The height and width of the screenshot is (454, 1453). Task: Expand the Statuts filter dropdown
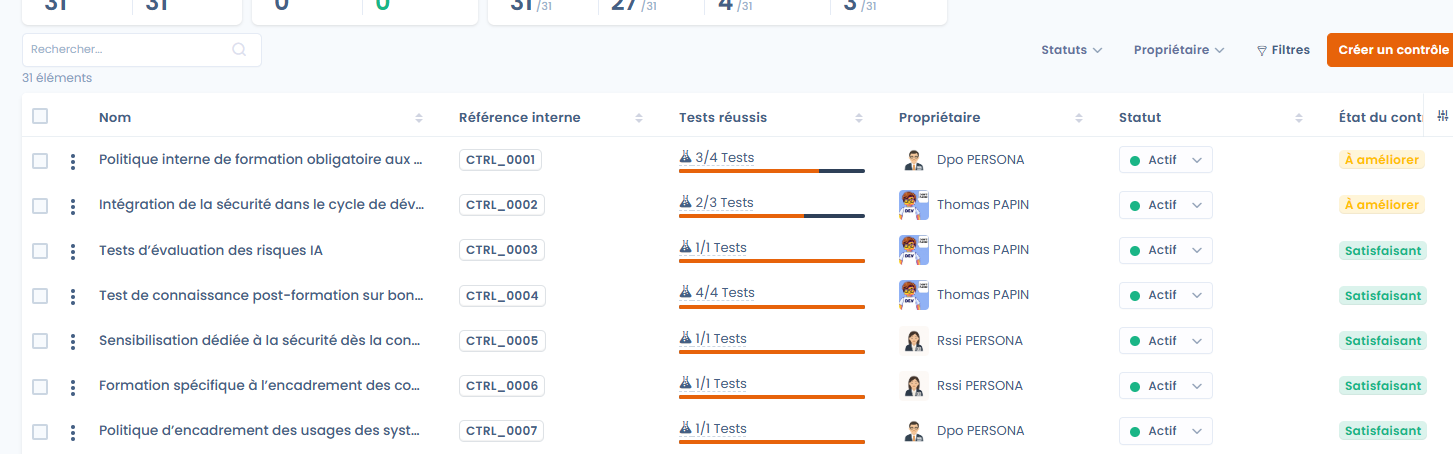(1071, 50)
